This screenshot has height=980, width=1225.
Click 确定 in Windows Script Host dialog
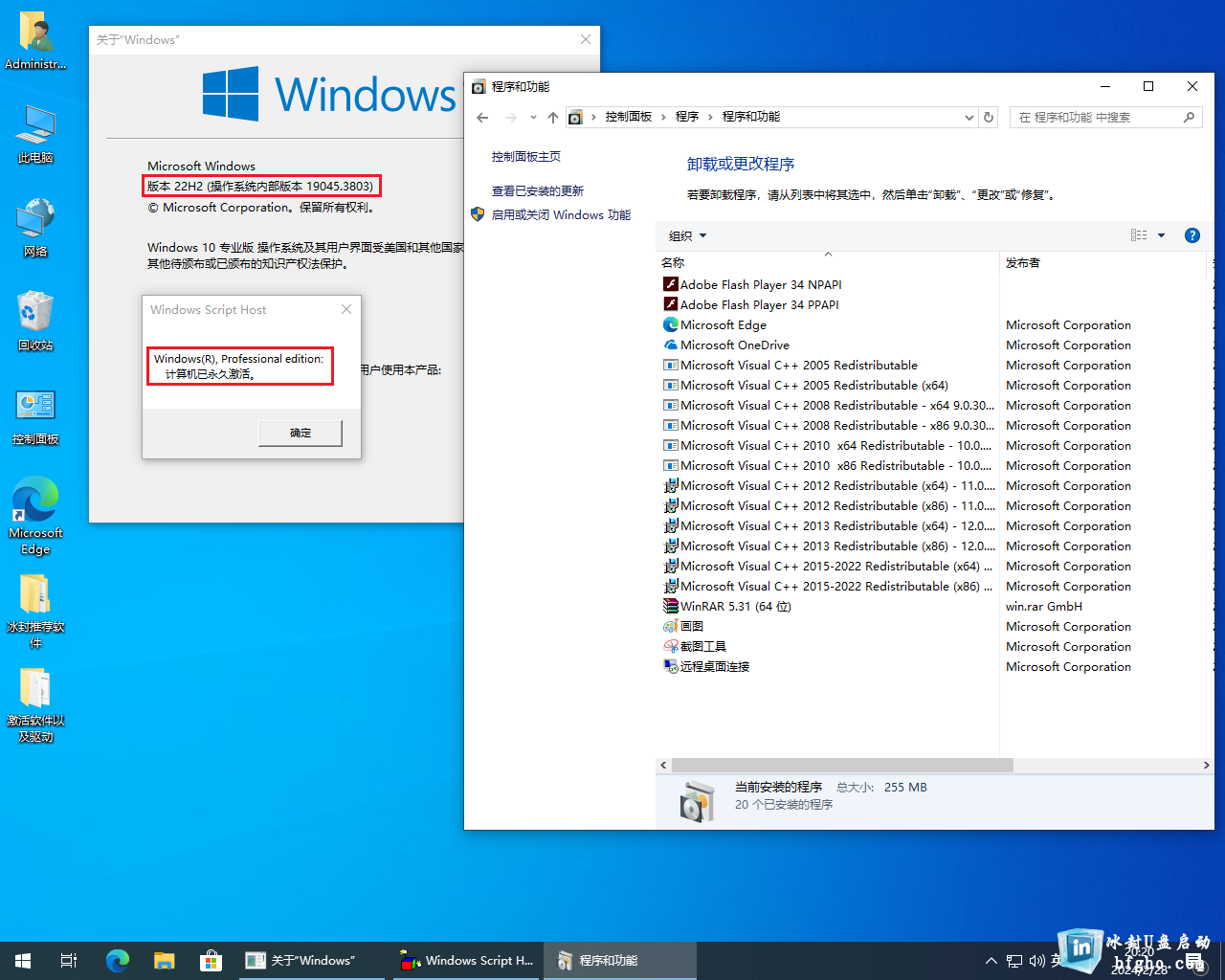tap(301, 433)
